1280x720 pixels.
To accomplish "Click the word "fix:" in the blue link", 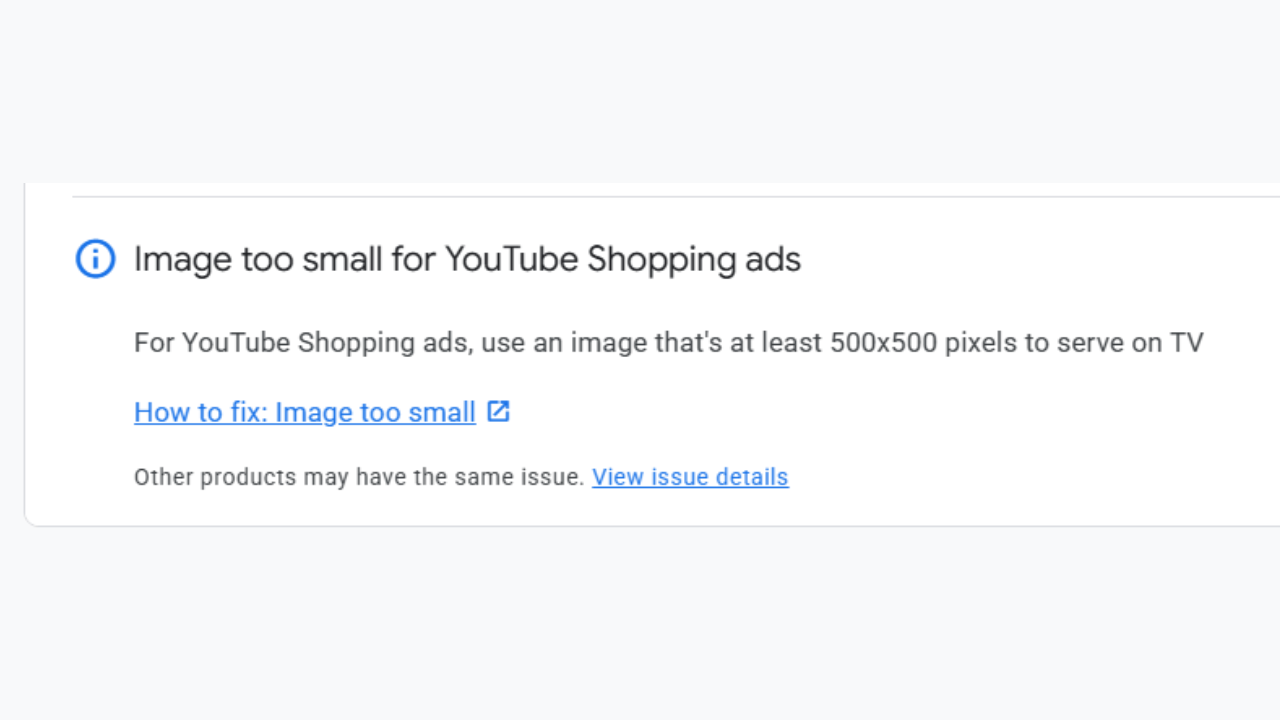I will (x=248, y=412).
